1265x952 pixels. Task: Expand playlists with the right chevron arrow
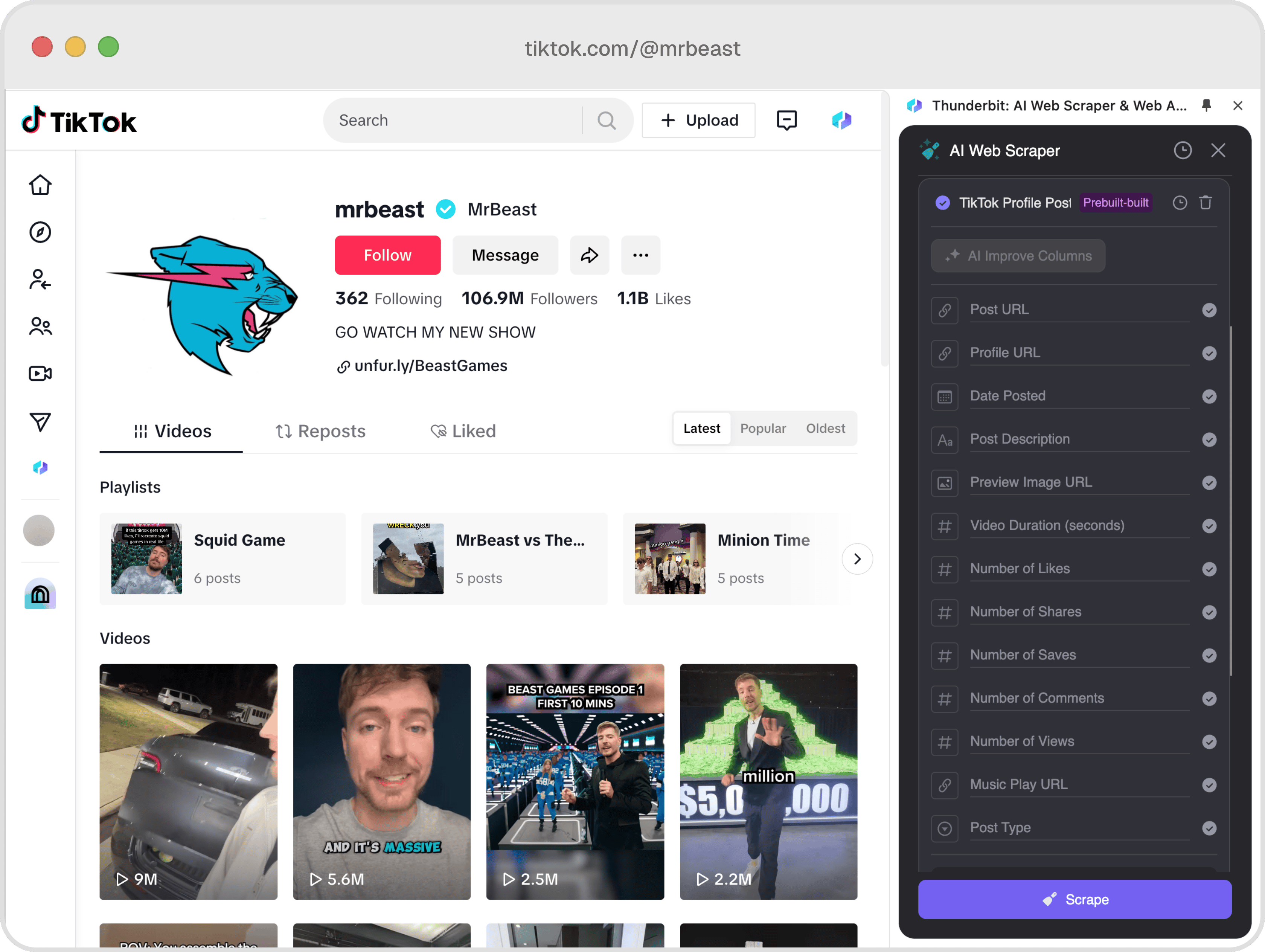click(x=857, y=559)
